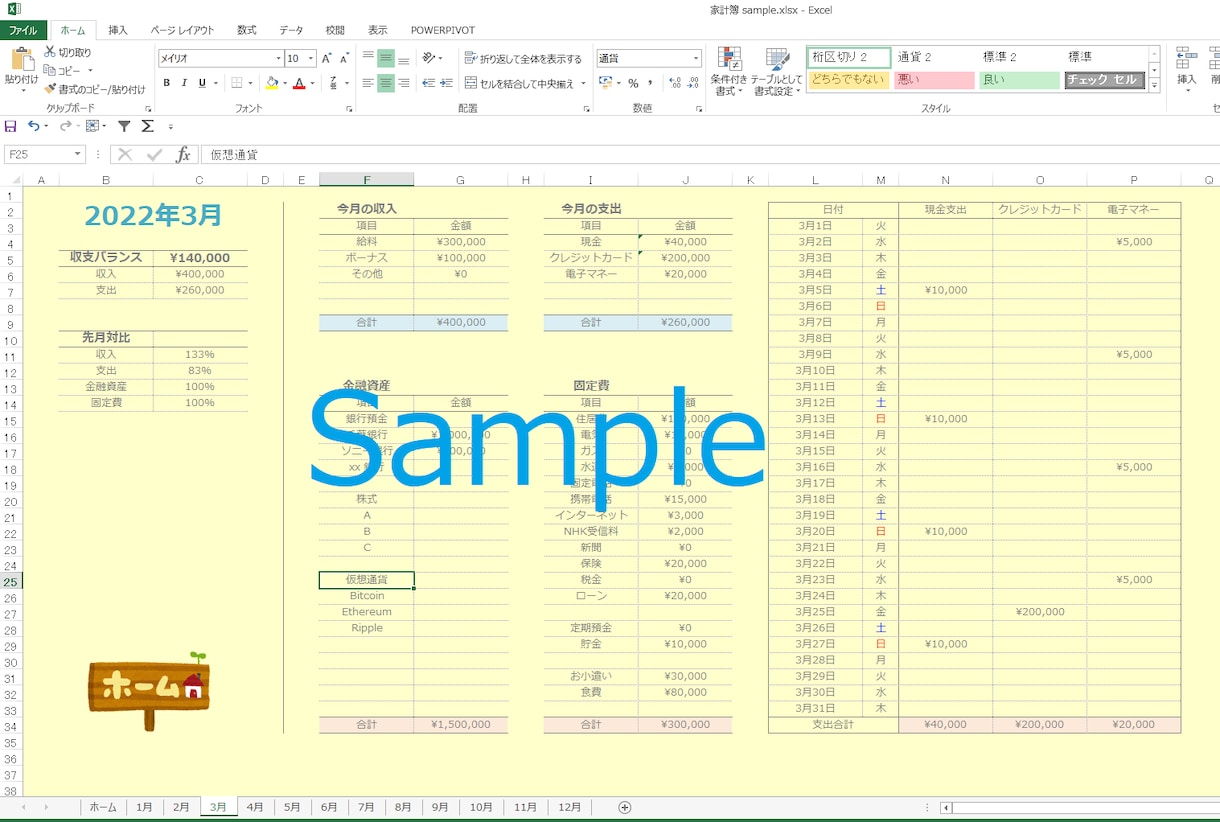Viewport: 1220px width, 822px height.
Task: Click the Redo arrow
Action: 65,126
